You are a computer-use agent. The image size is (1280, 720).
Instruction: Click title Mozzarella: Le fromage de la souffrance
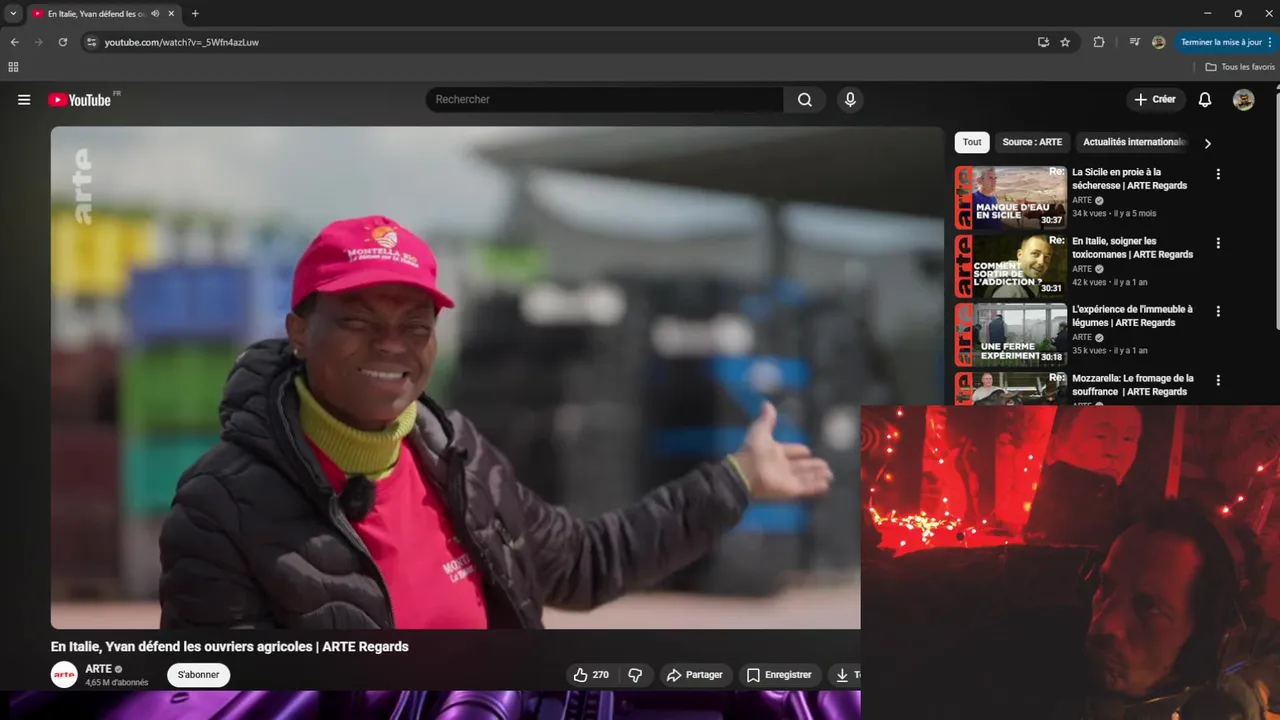[1133, 385]
